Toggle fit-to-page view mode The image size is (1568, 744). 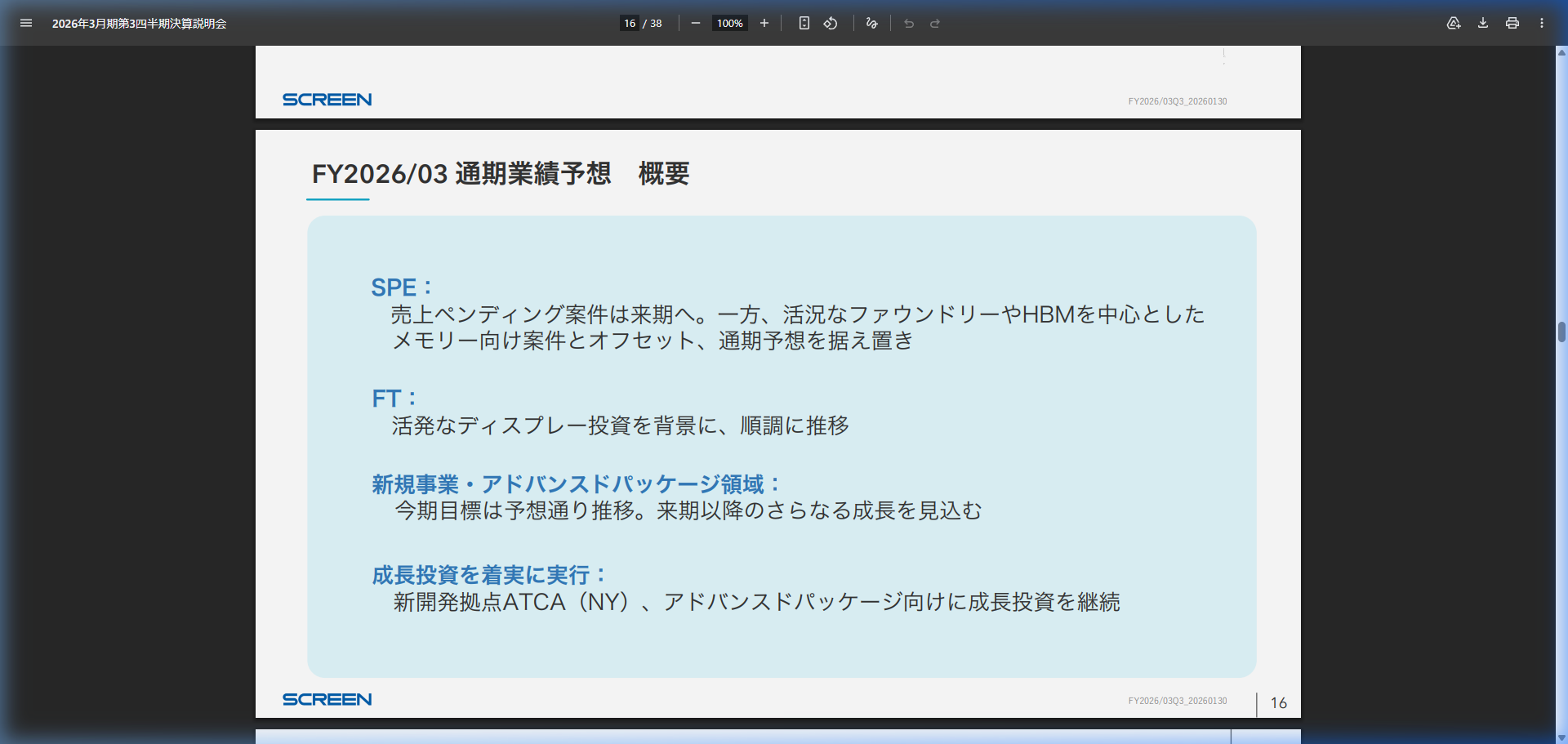(804, 23)
